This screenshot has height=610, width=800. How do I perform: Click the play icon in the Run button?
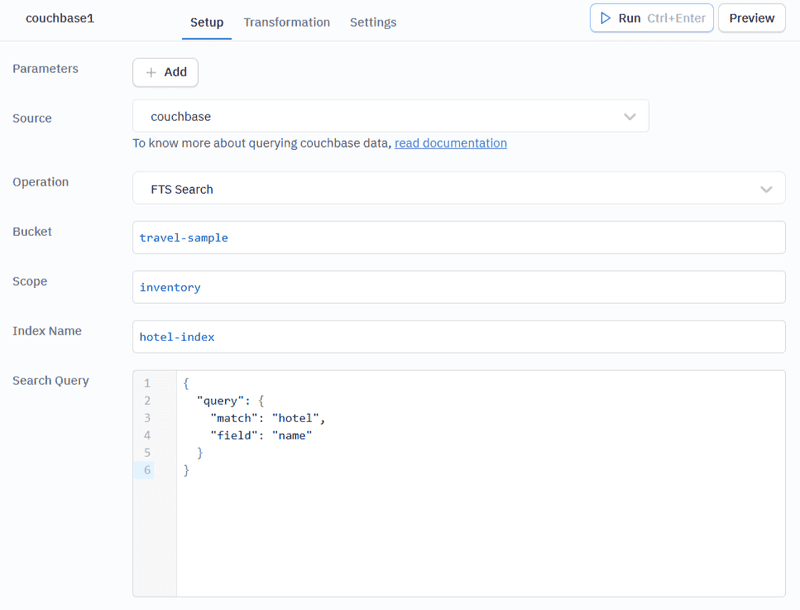pos(607,17)
